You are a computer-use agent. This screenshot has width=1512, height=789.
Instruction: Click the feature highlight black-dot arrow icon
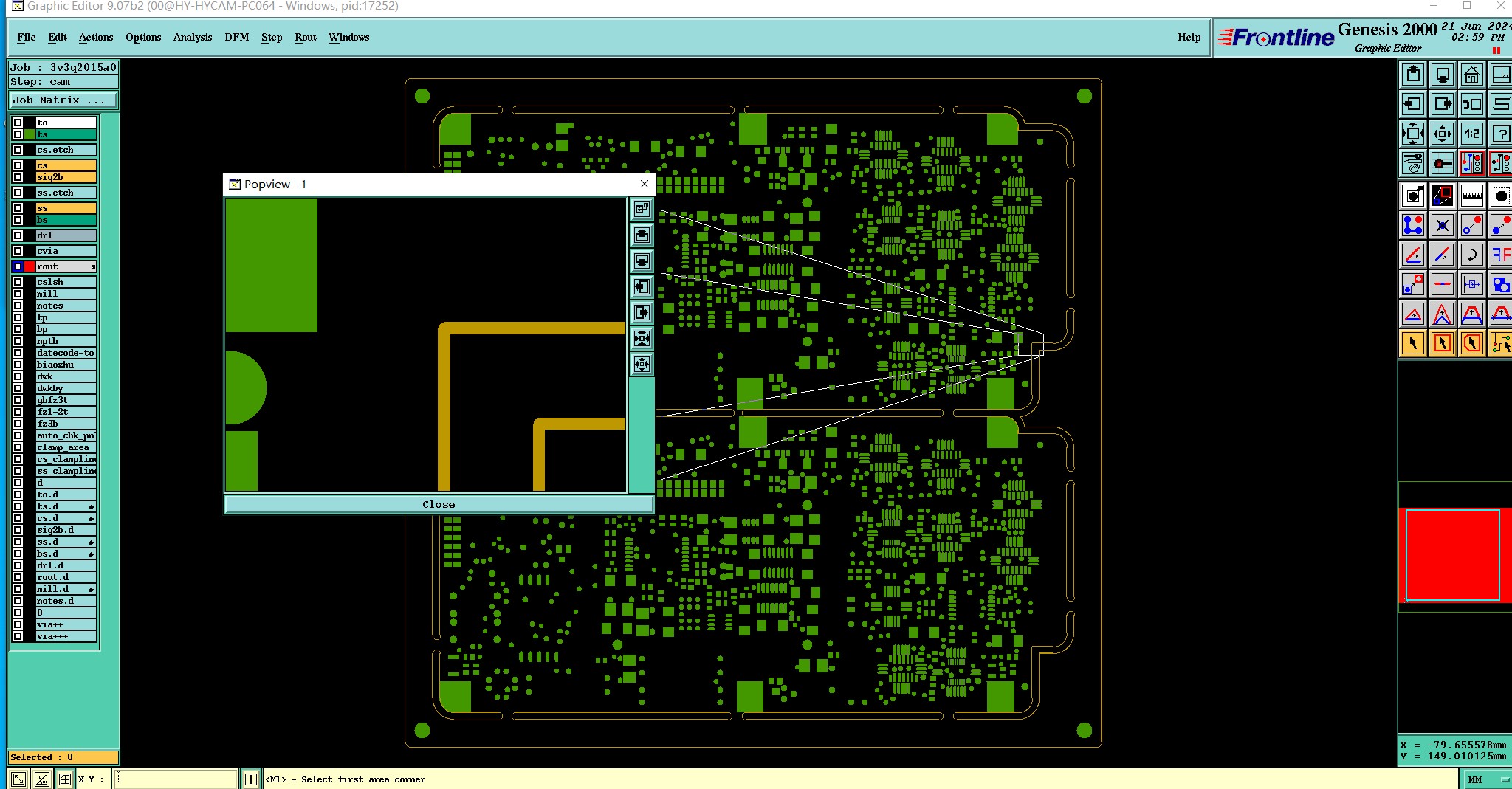coord(1413,196)
